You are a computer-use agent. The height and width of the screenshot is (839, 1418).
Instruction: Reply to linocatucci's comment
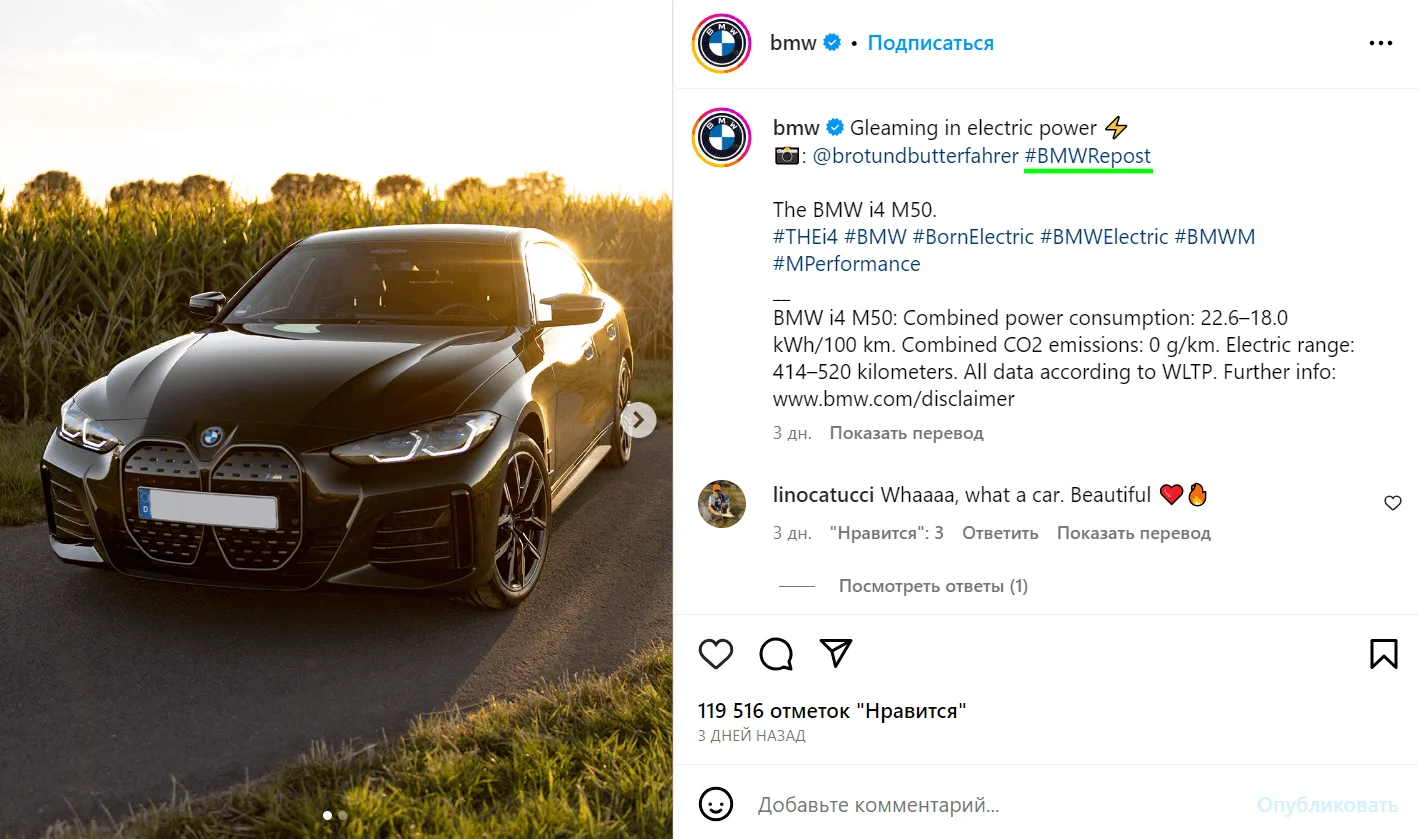(x=1000, y=533)
